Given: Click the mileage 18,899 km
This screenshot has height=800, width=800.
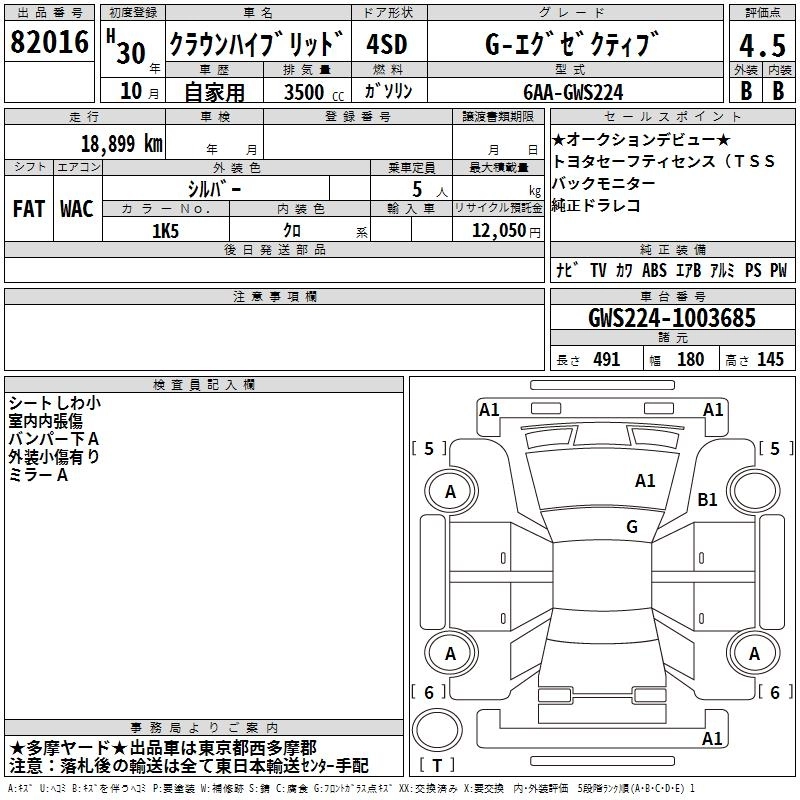Looking at the screenshot, I should (x=121, y=143).
